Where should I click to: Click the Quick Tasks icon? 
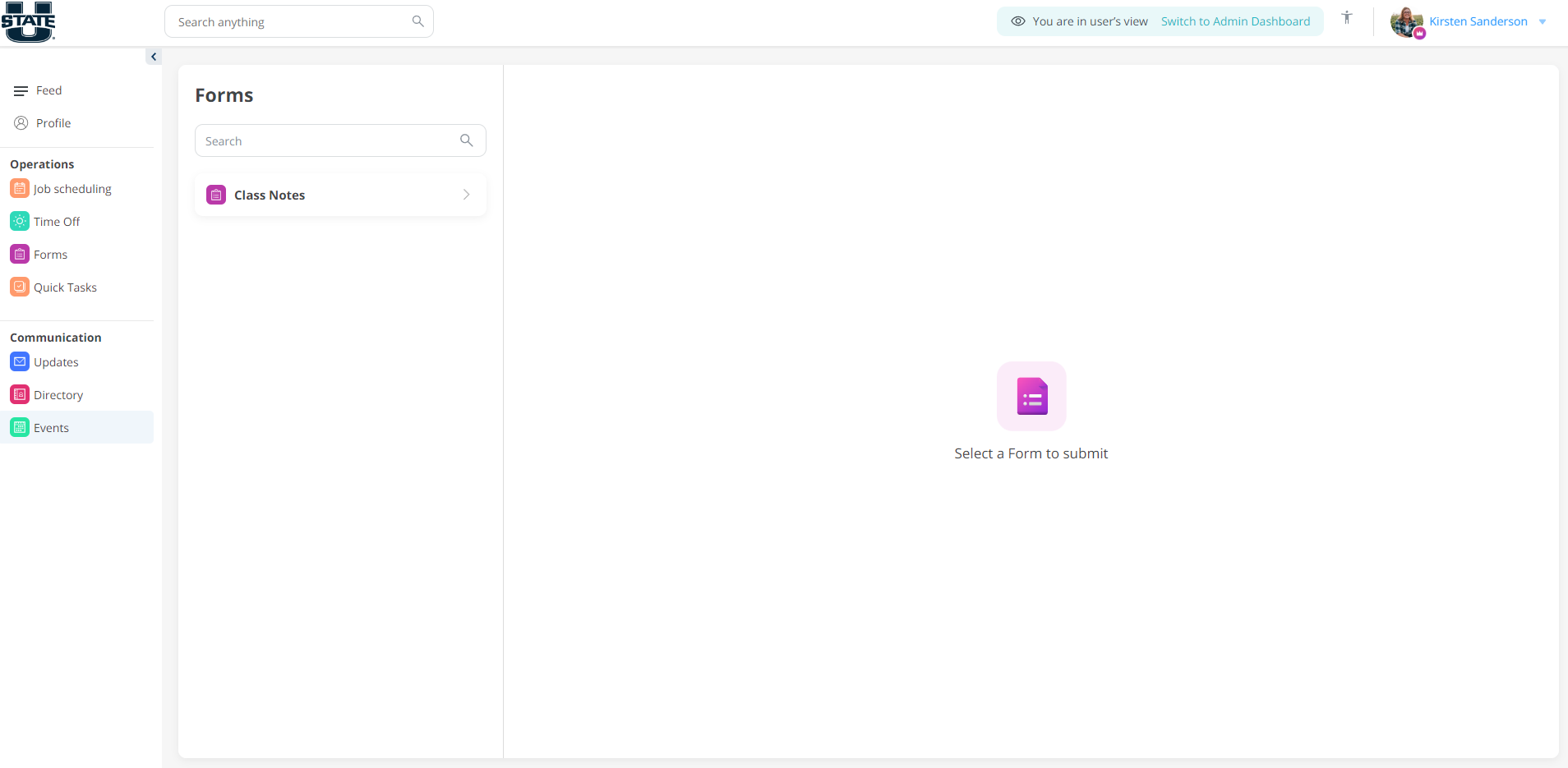point(19,287)
